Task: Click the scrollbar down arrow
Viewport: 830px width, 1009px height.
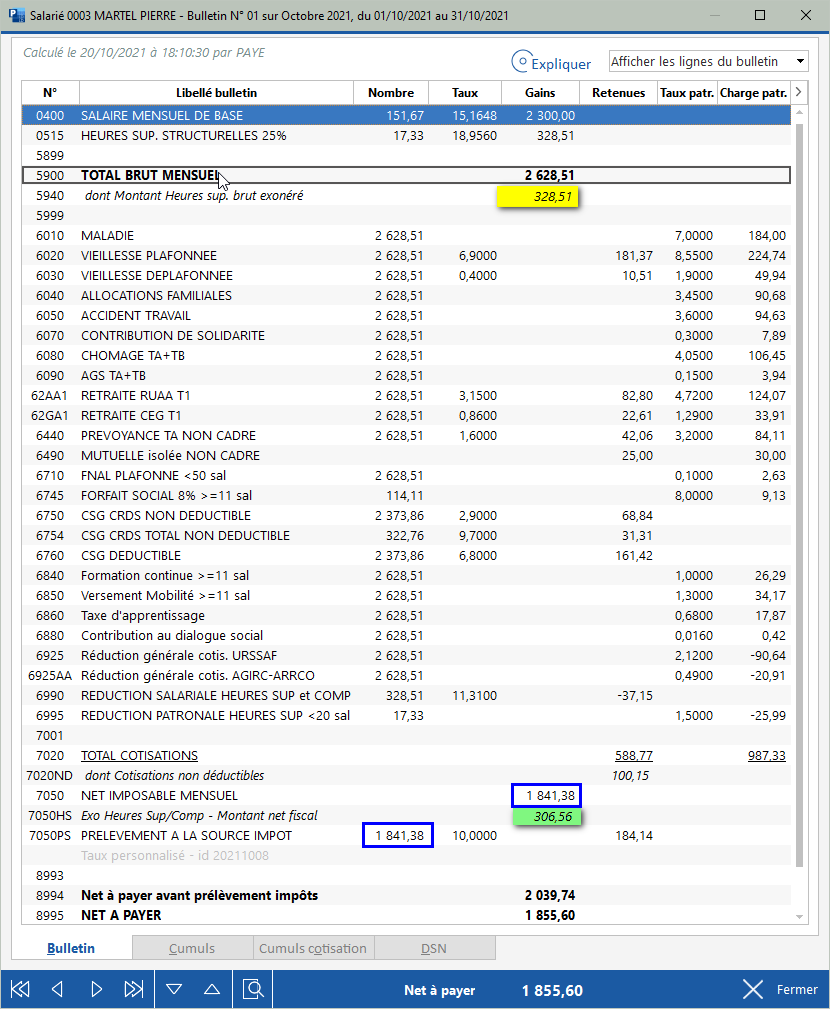Action: (800, 917)
